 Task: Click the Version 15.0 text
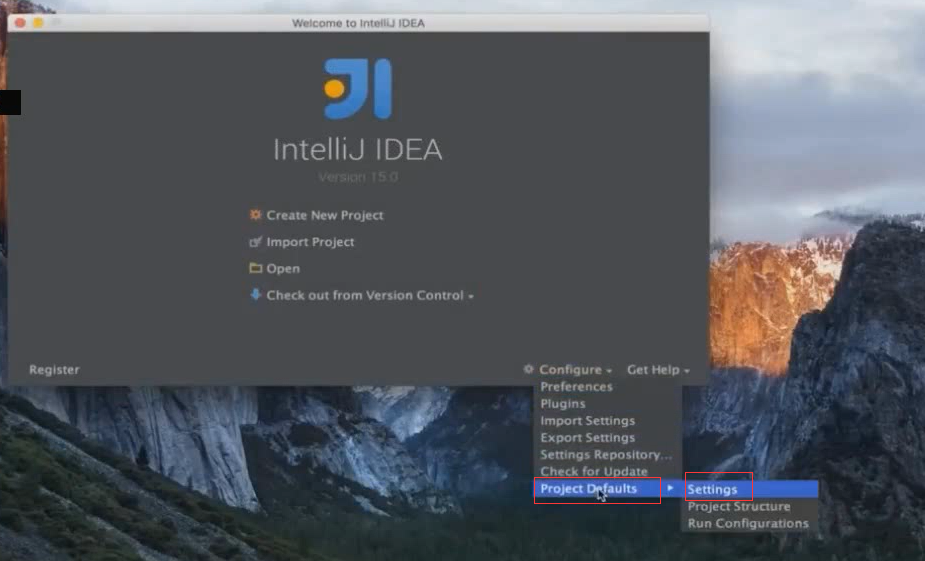[x=358, y=177]
